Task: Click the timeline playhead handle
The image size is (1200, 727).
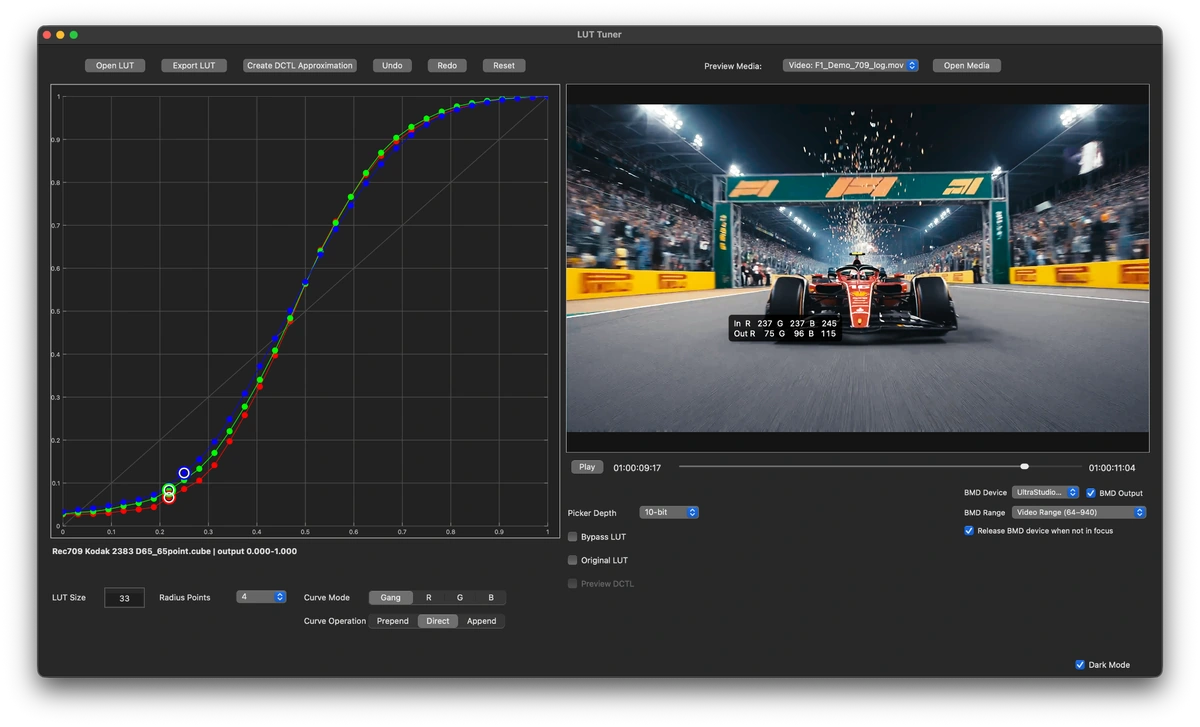Action: pyautogui.click(x=1024, y=466)
